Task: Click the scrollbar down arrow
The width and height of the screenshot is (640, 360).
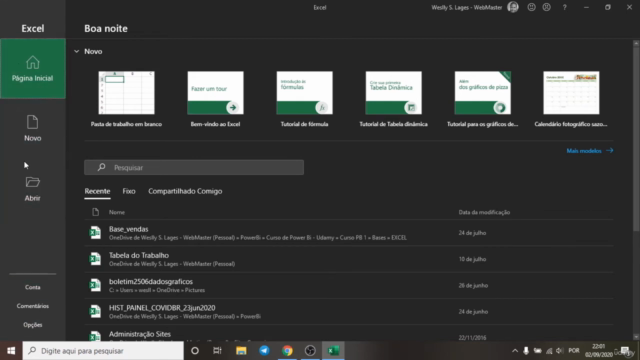Action: pyautogui.click(x=636, y=337)
